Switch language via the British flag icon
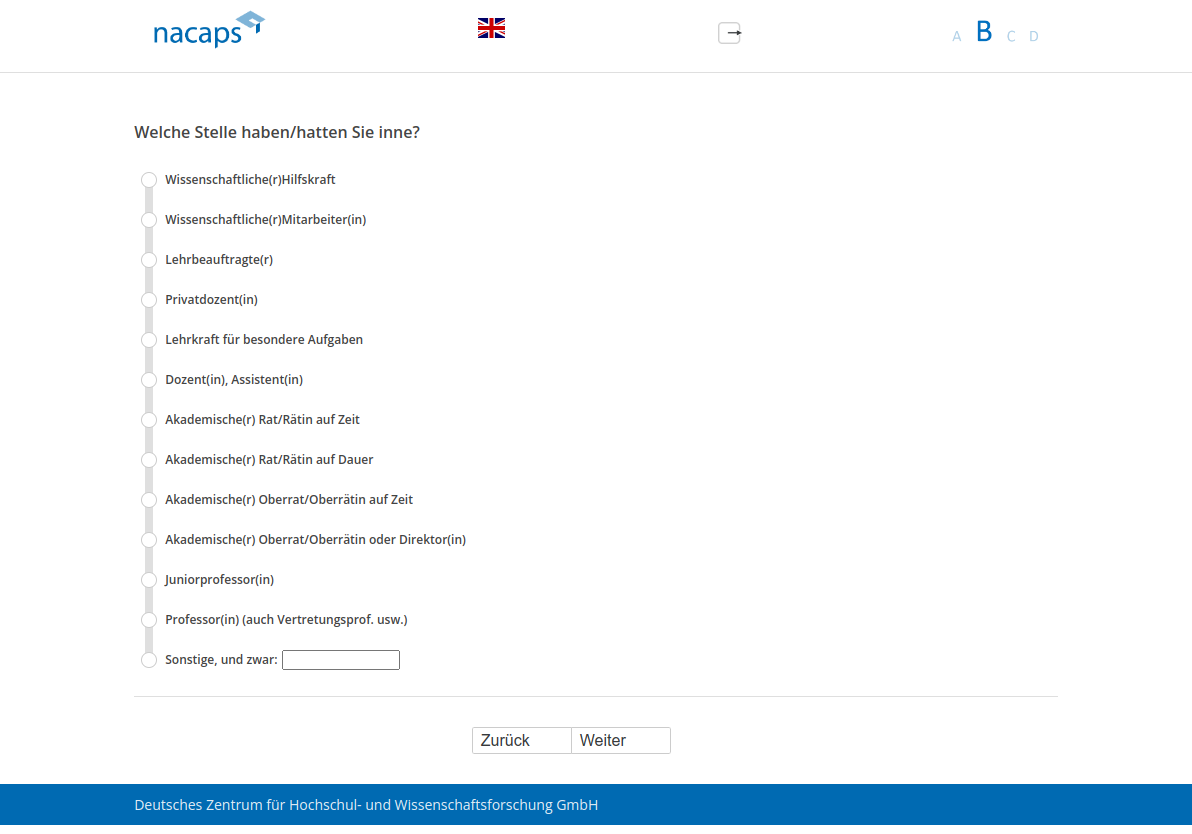This screenshot has height=834, width=1192. pyautogui.click(x=491, y=28)
